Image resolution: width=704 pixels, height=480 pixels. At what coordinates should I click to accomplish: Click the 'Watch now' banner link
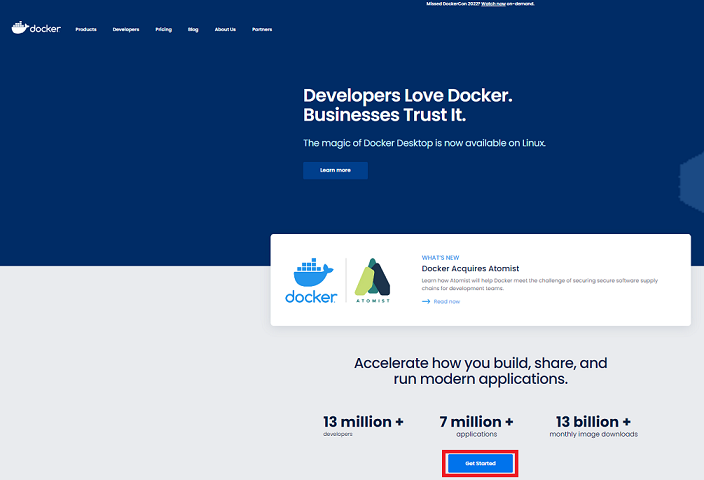[493, 4]
